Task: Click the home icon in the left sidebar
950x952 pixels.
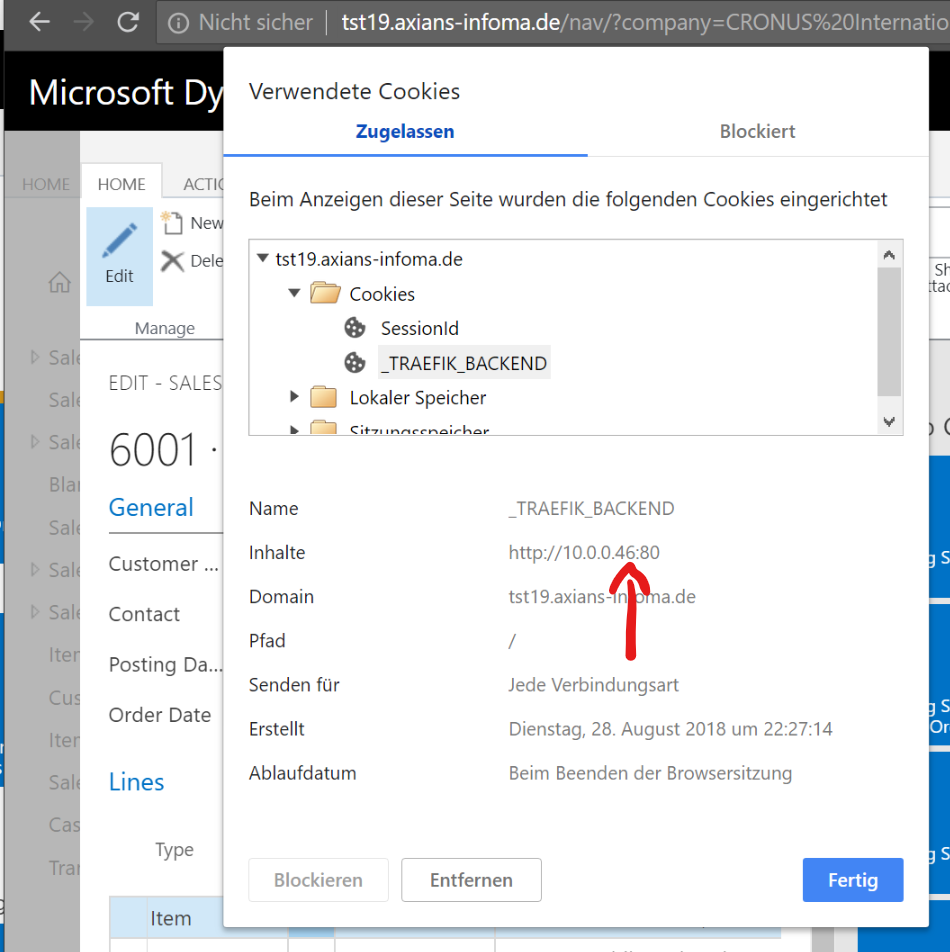Action: [59, 282]
